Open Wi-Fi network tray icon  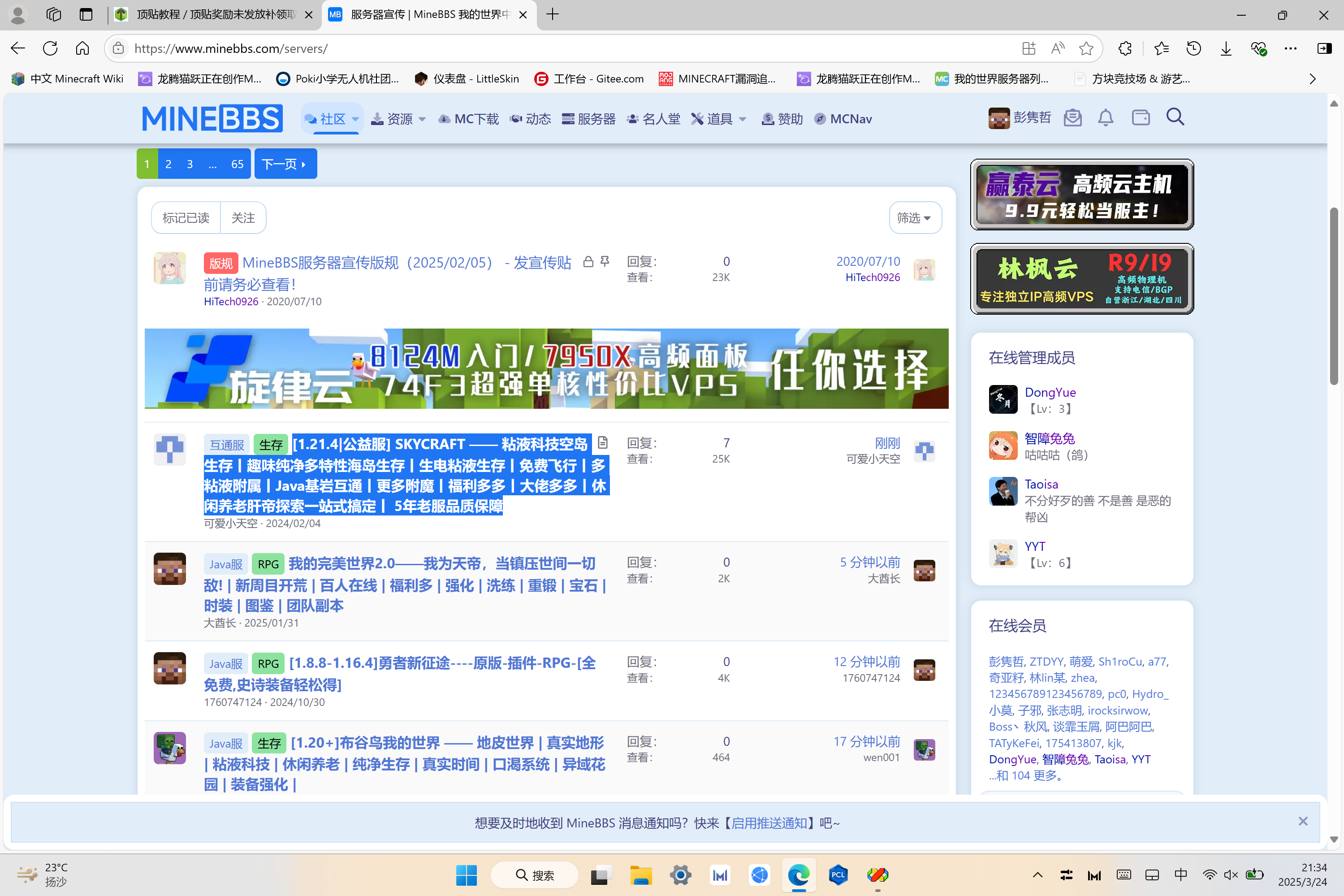[x=1209, y=875]
